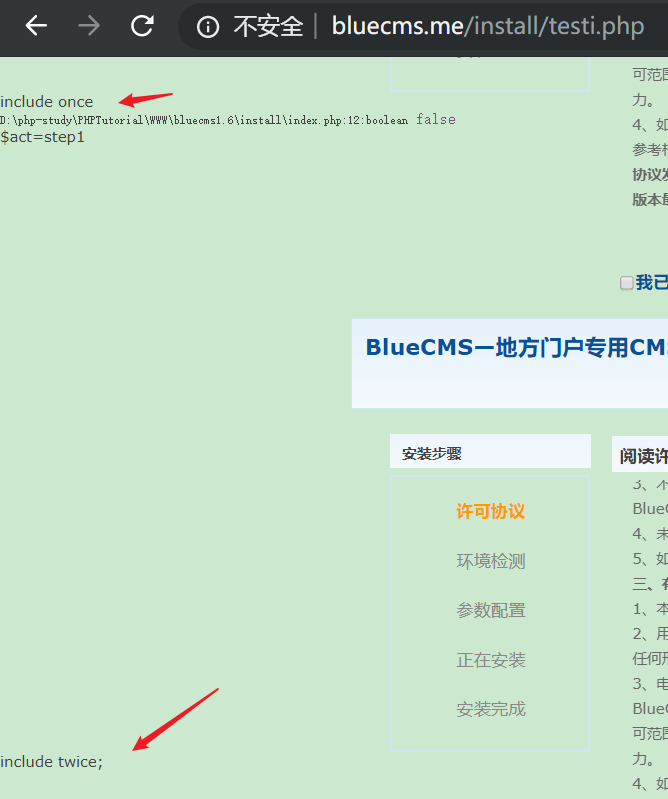Click the index.php:12 boolean false debug line
Image resolution: width=668 pixels, height=799 pixels.
tap(228, 120)
